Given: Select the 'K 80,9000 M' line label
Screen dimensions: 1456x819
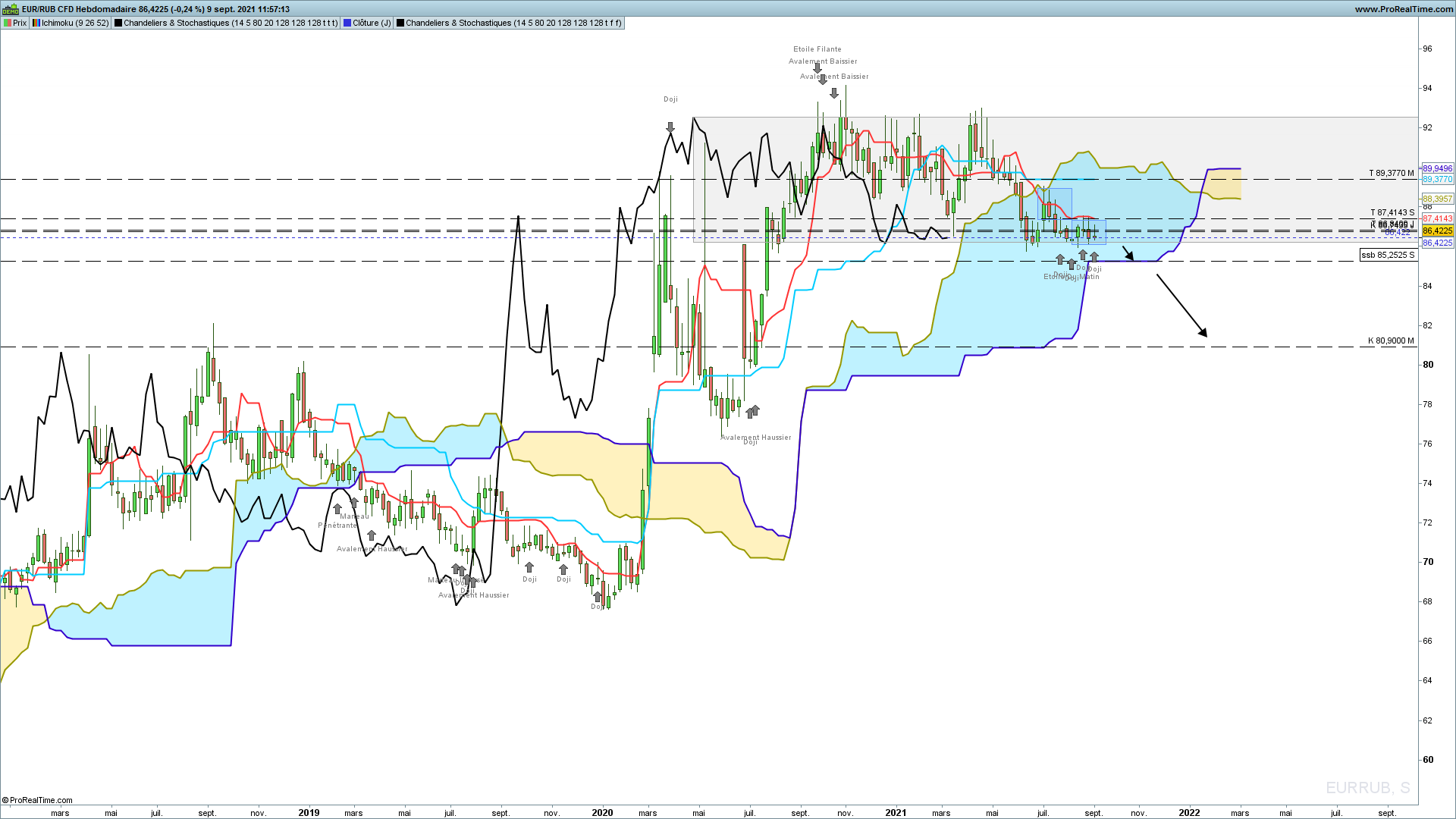Looking at the screenshot, I should 1392,341.
